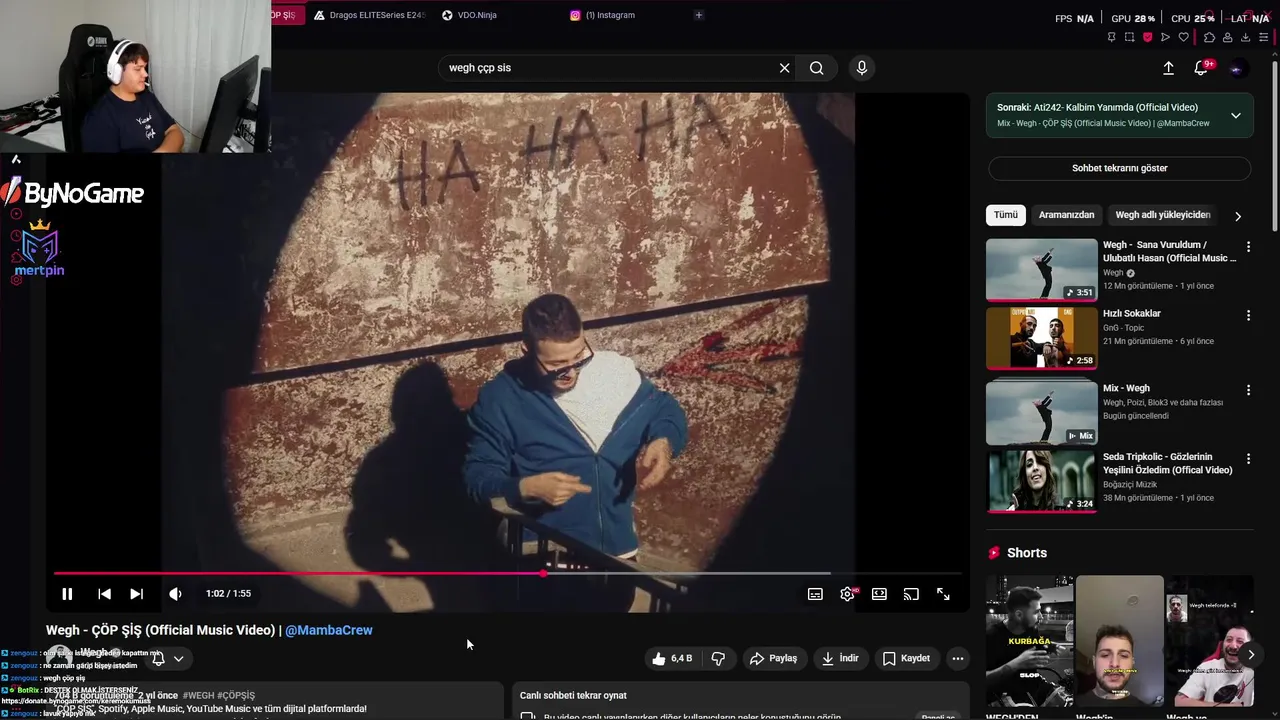Save video with Kaydet button
Screen dimensions: 1280x720
pyautogui.click(x=906, y=658)
